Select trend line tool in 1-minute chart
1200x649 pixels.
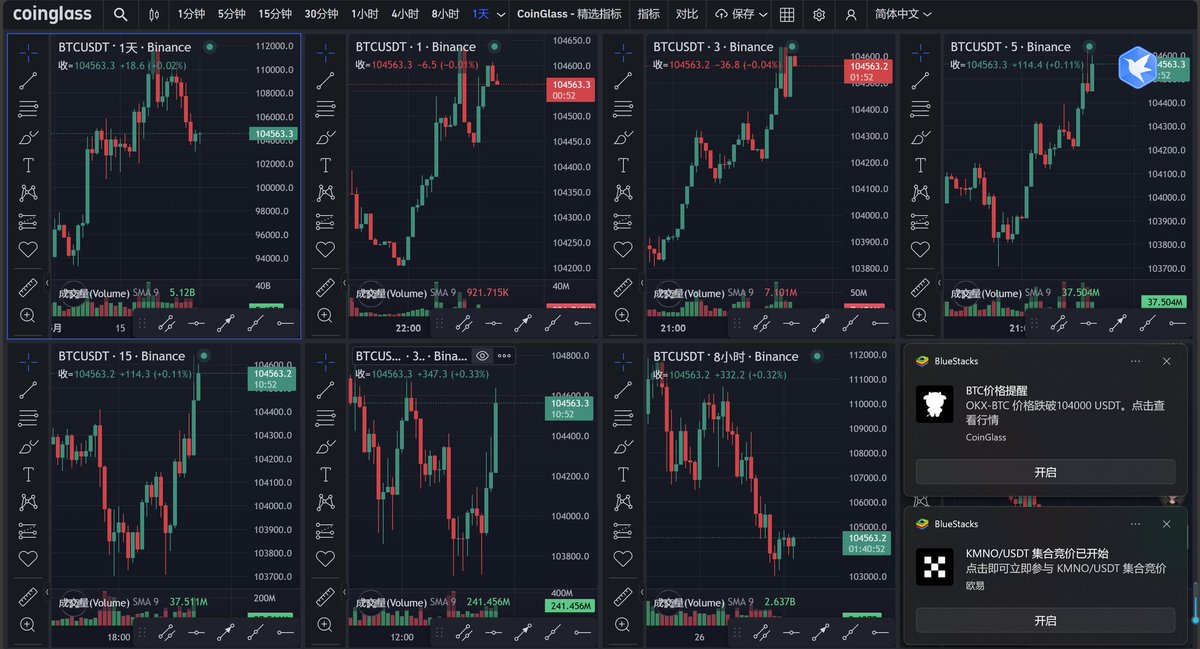[325, 81]
